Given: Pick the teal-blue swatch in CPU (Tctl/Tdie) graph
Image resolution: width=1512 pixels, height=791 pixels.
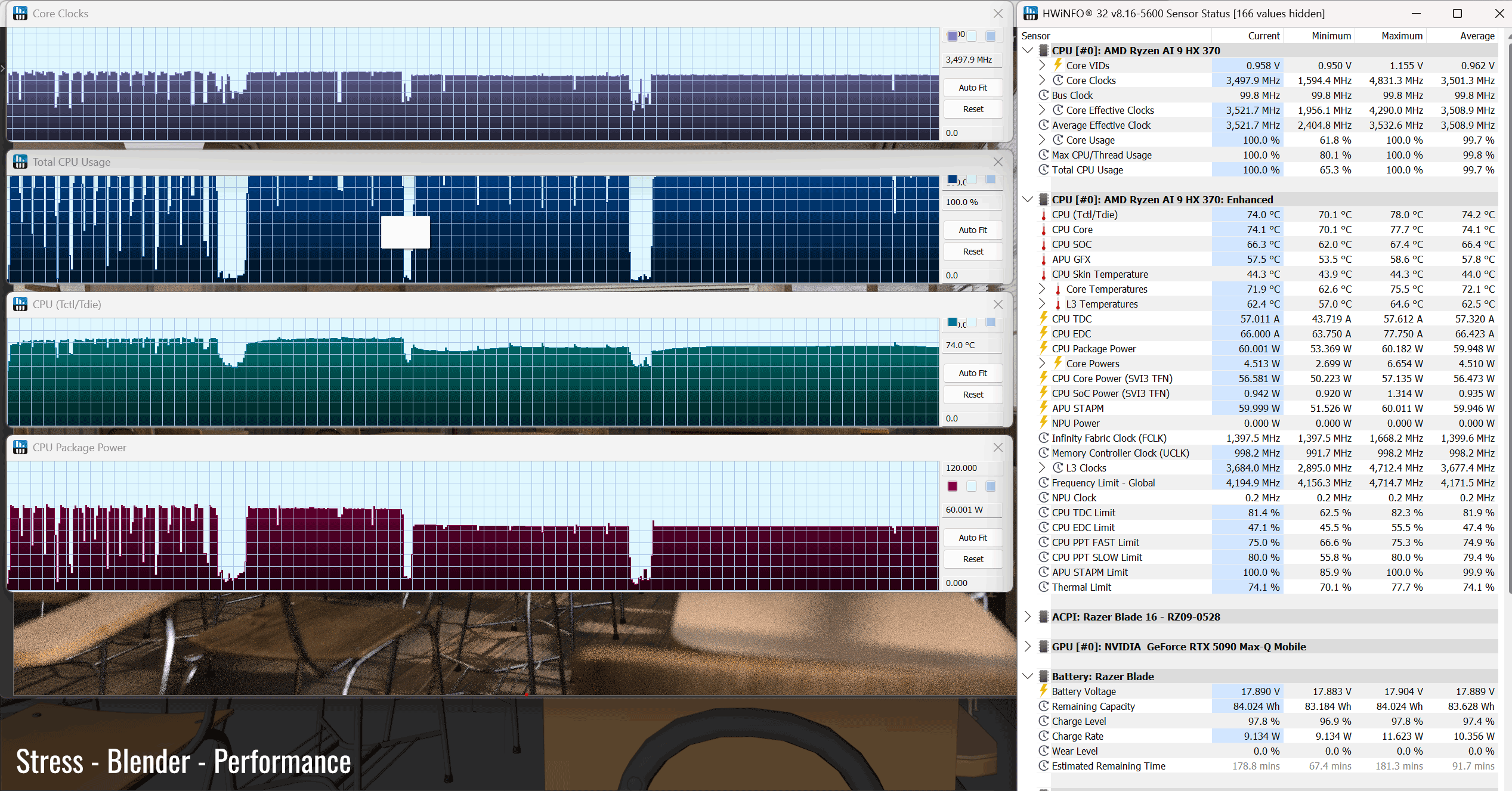Looking at the screenshot, I should pos(953,322).
